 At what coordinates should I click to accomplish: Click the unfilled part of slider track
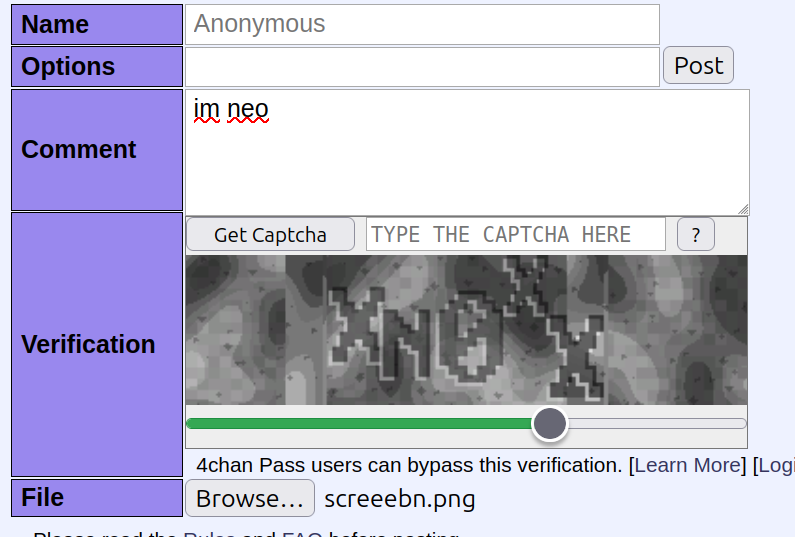657,423
